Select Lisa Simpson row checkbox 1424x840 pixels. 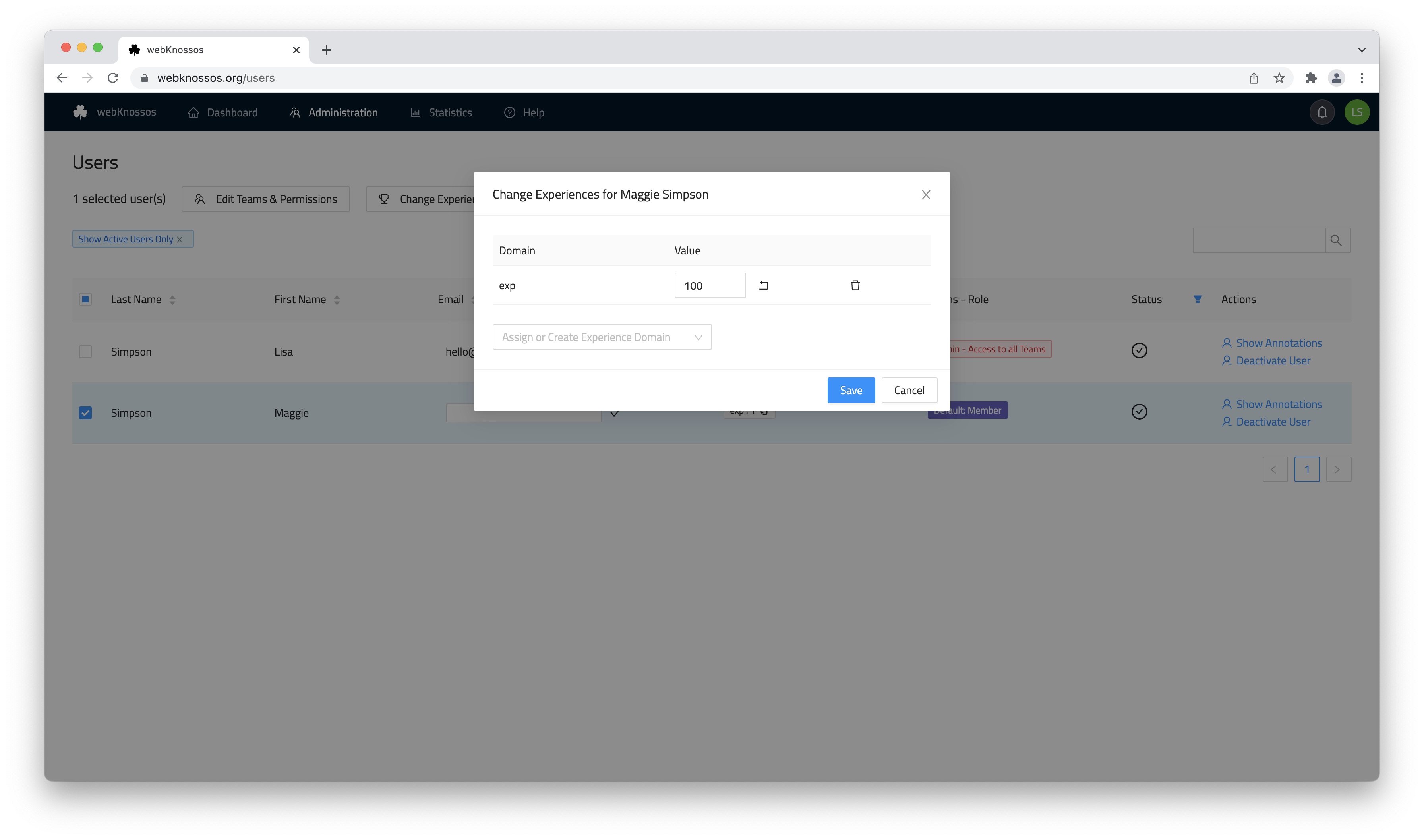click(x=85, y=352)
